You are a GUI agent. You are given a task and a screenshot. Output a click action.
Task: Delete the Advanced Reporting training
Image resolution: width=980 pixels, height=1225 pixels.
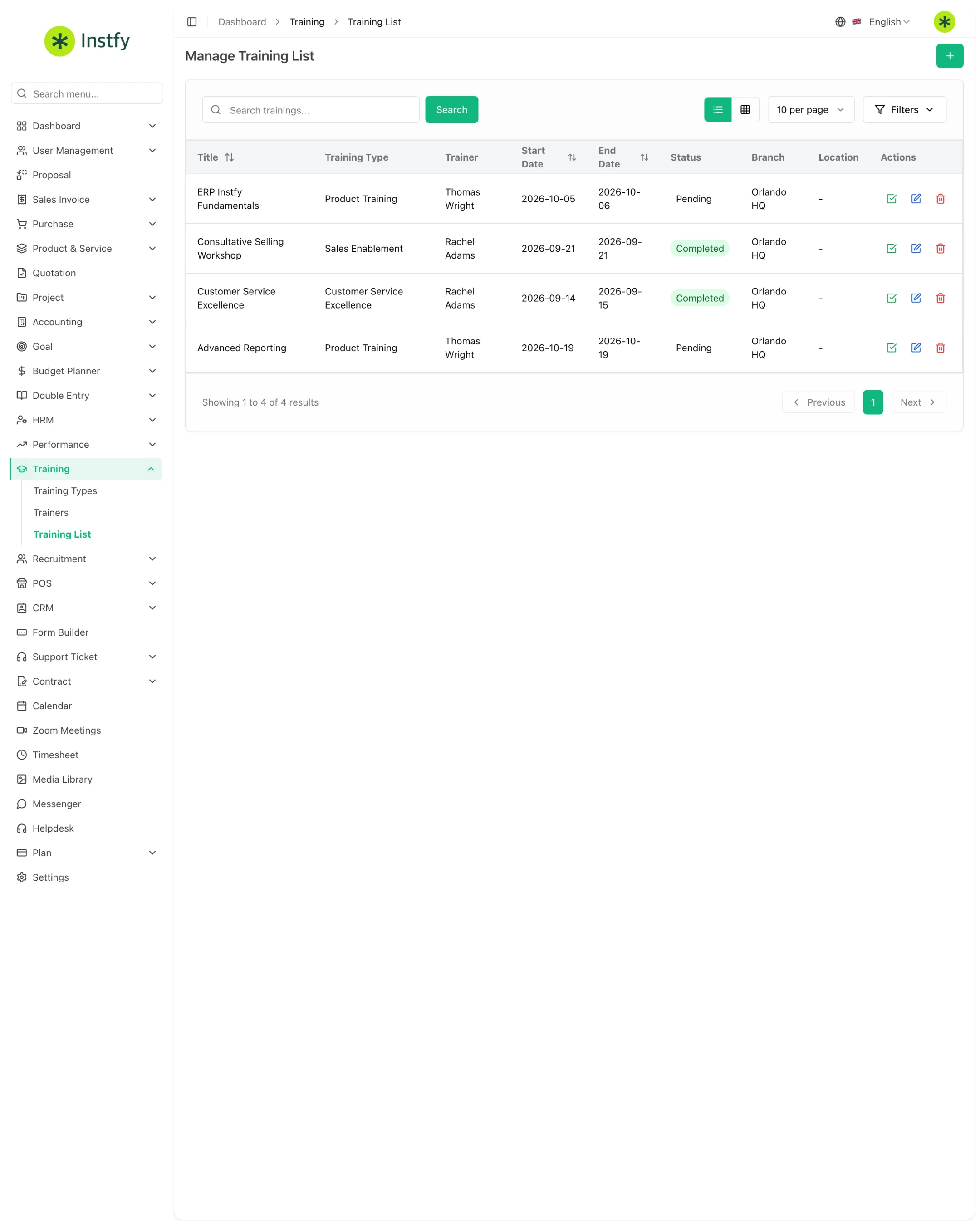pyautogui.click(x=940, y=348)
